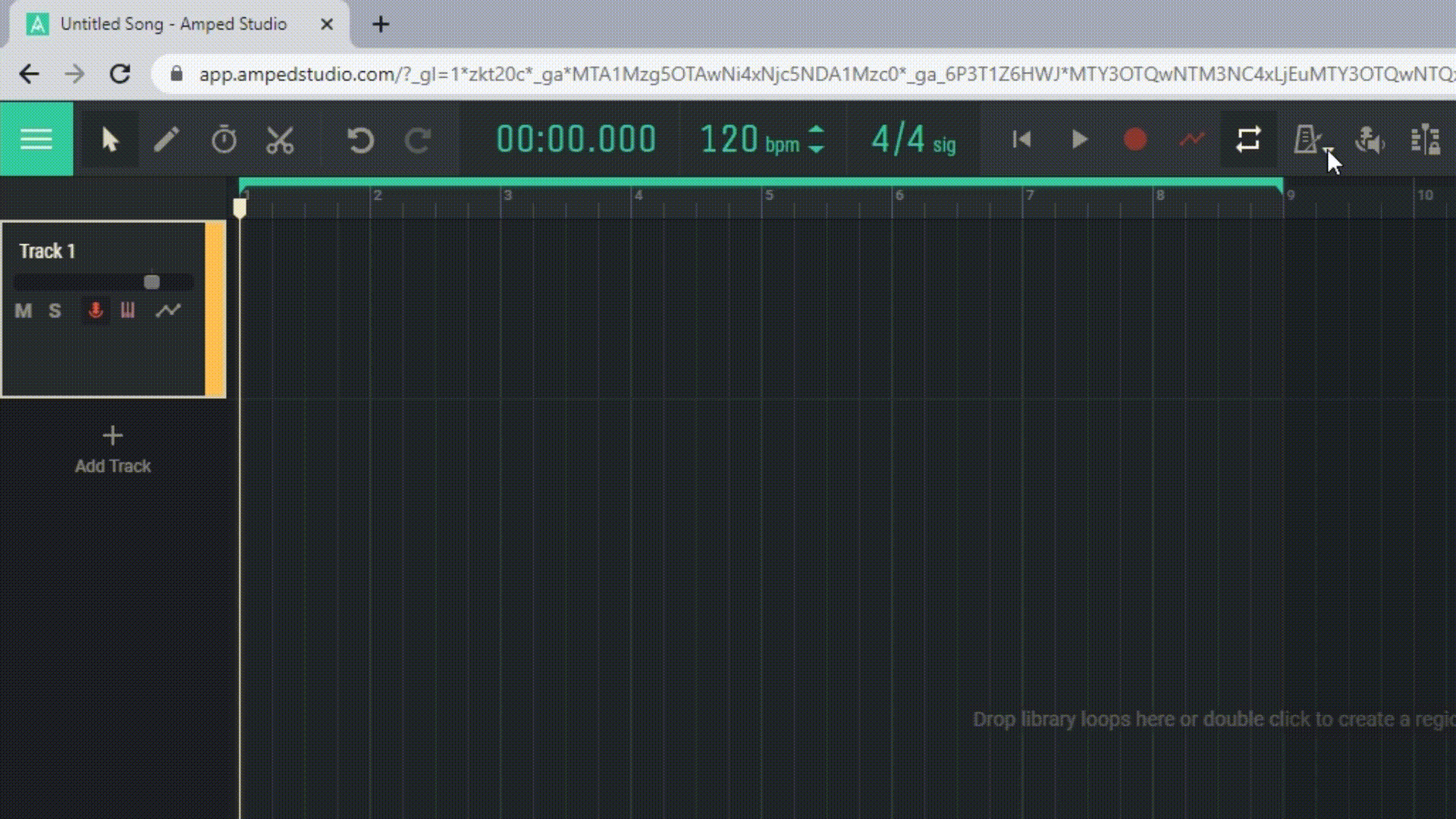
Task: Click Add Track button
Action: tap(112, 449)
